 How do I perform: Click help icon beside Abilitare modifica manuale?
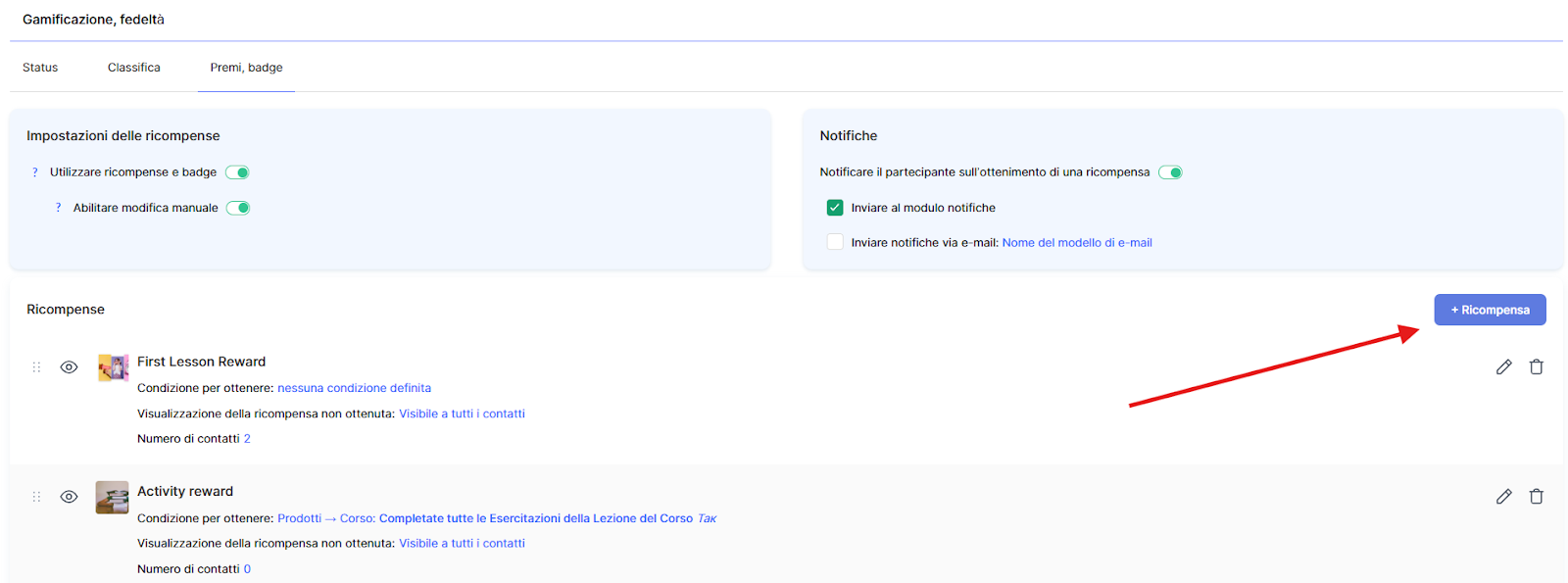(59, 208)
